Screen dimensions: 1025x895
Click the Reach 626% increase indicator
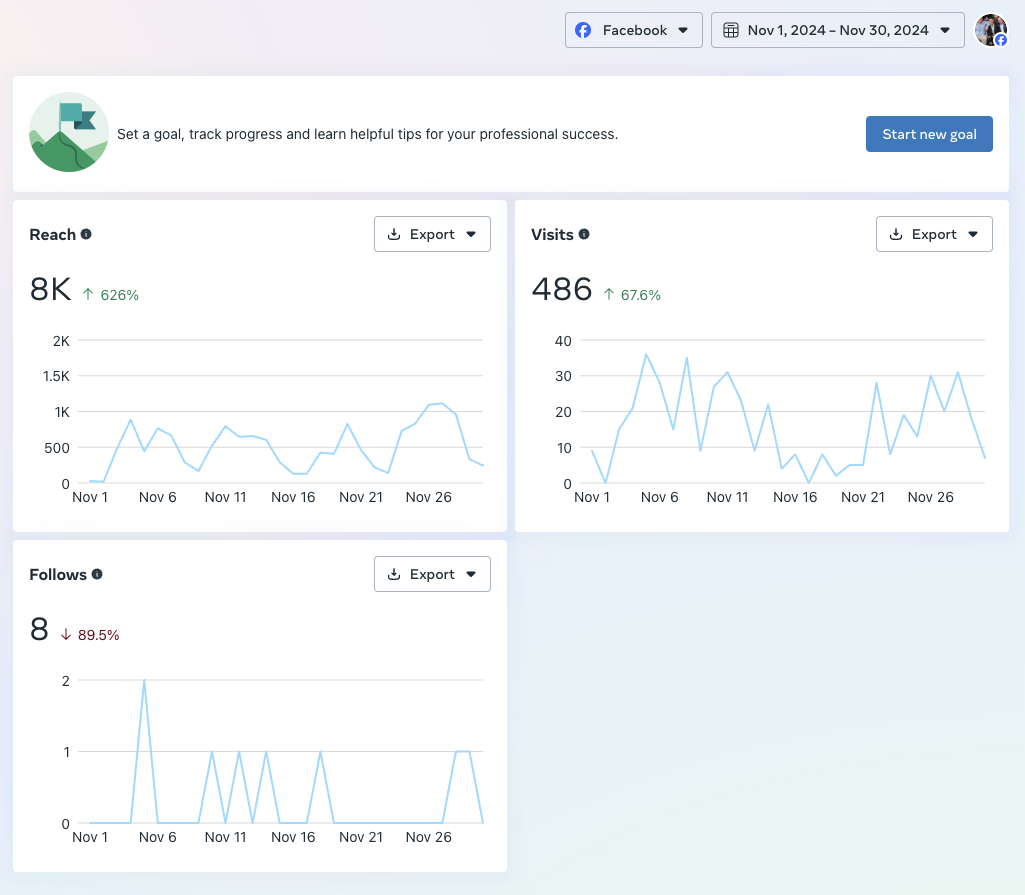click(111, 295)
